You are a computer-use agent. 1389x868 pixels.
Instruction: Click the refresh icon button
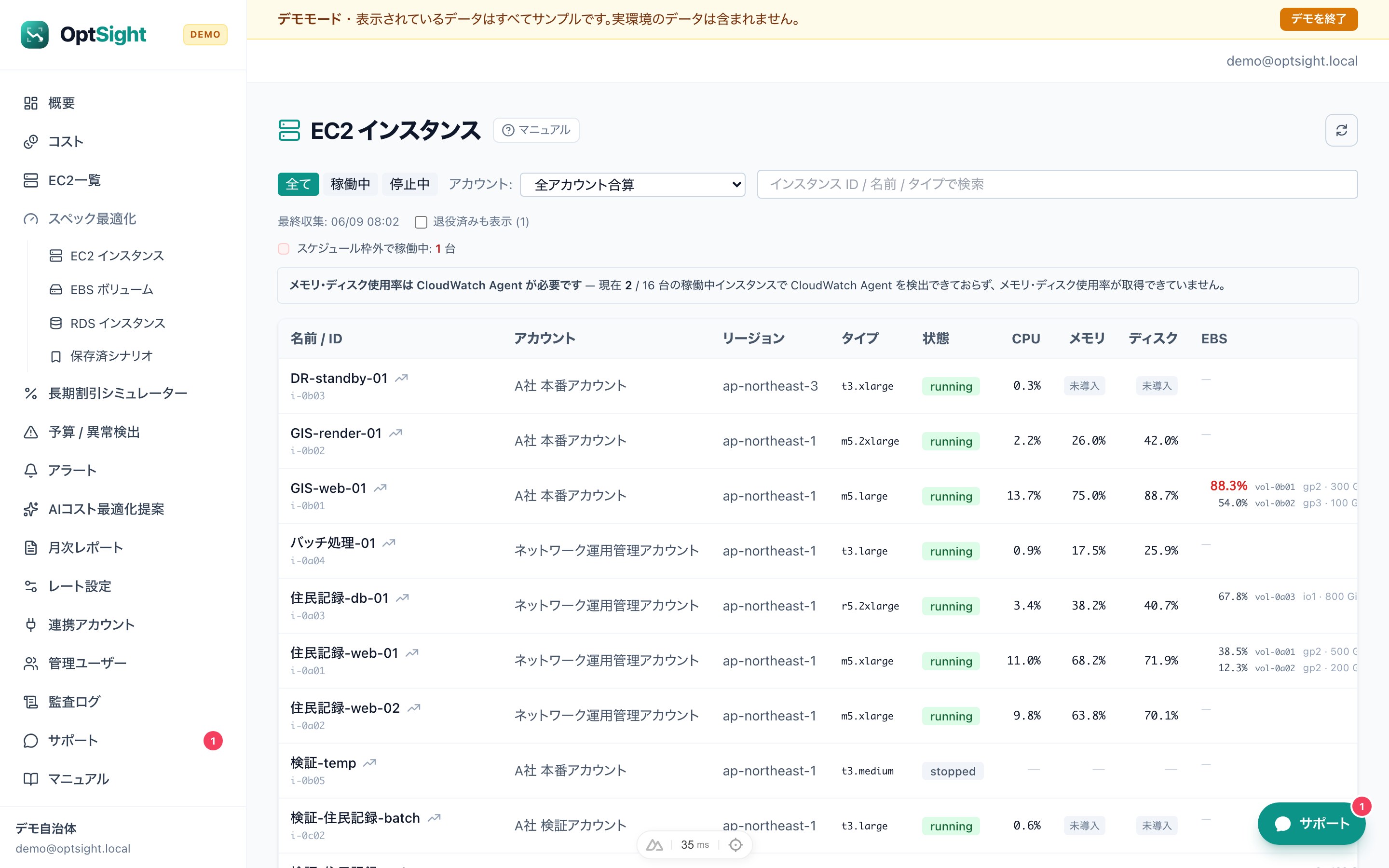point(1341,130)
